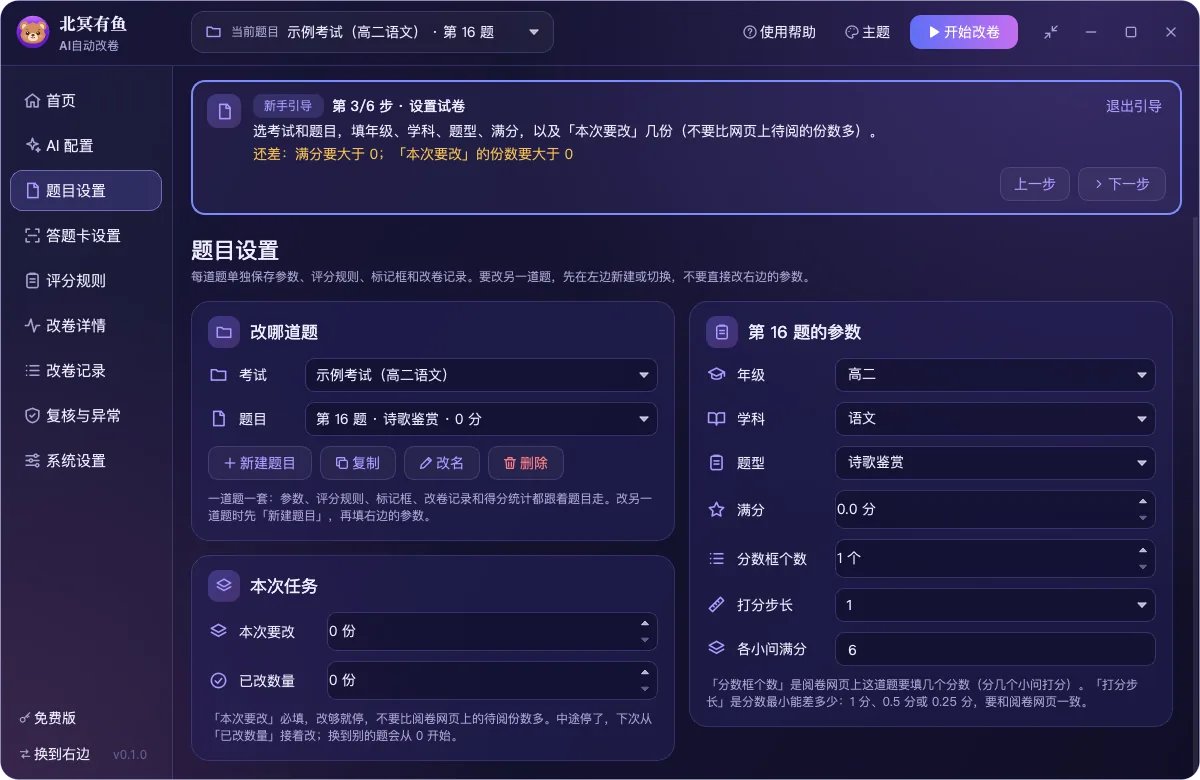Open the 当前题目 selector dropdown
The image size is (1200, 780).
click(x=372, y=32)
